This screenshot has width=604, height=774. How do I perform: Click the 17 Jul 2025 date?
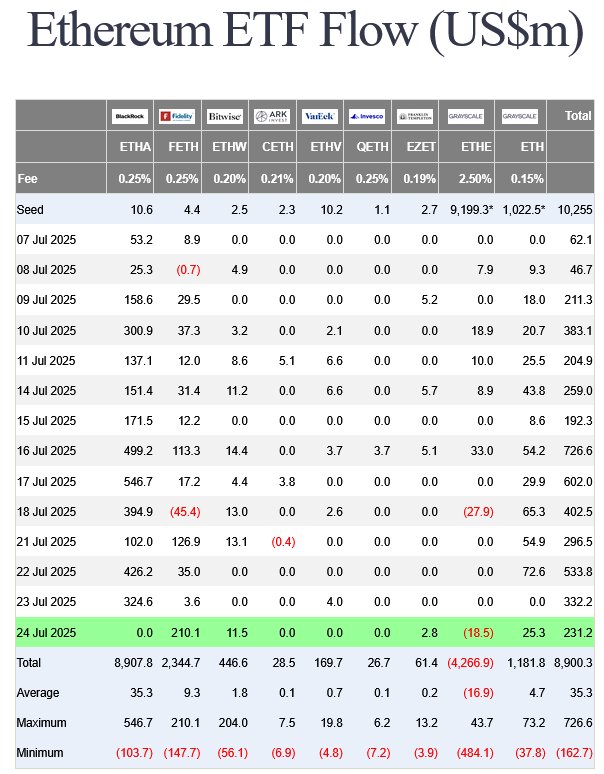[x=46, y=482]
